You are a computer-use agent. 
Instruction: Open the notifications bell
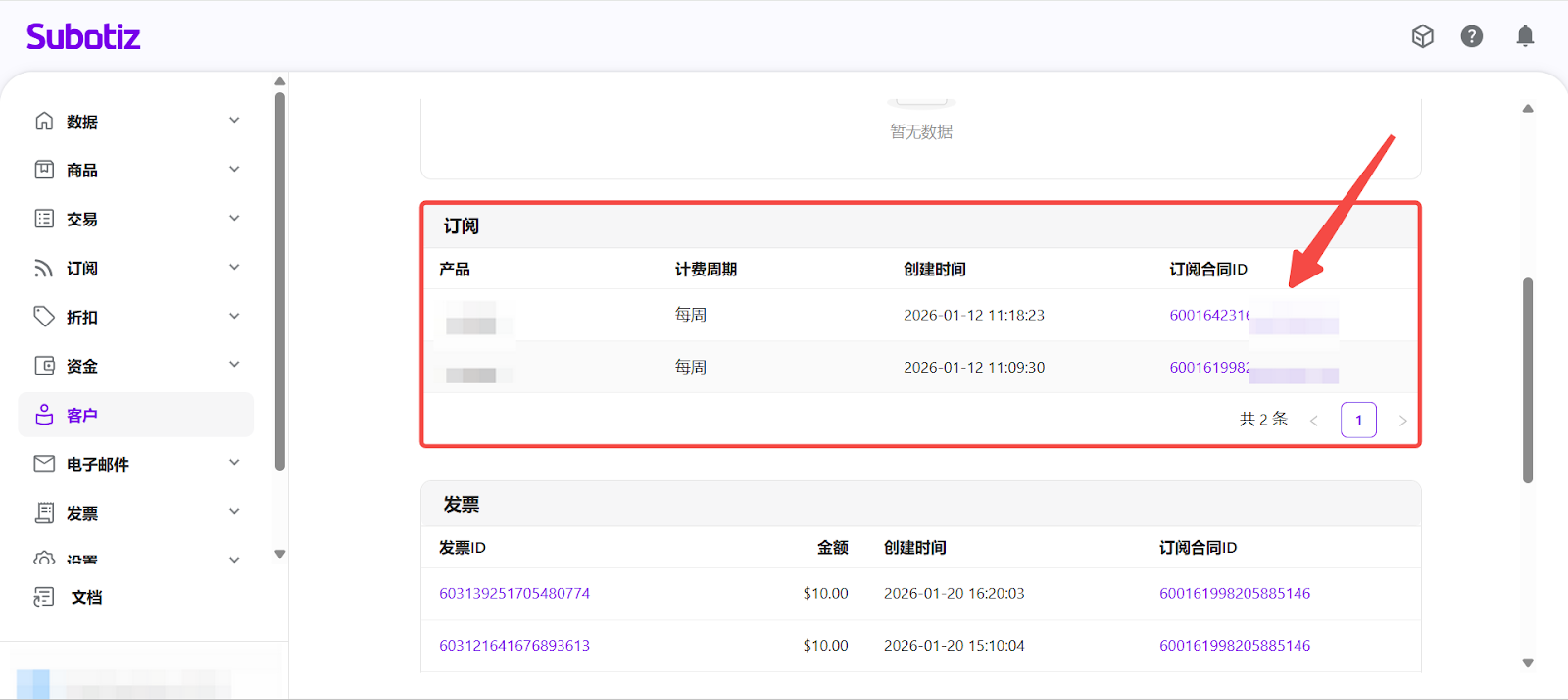pos(1525,36)
